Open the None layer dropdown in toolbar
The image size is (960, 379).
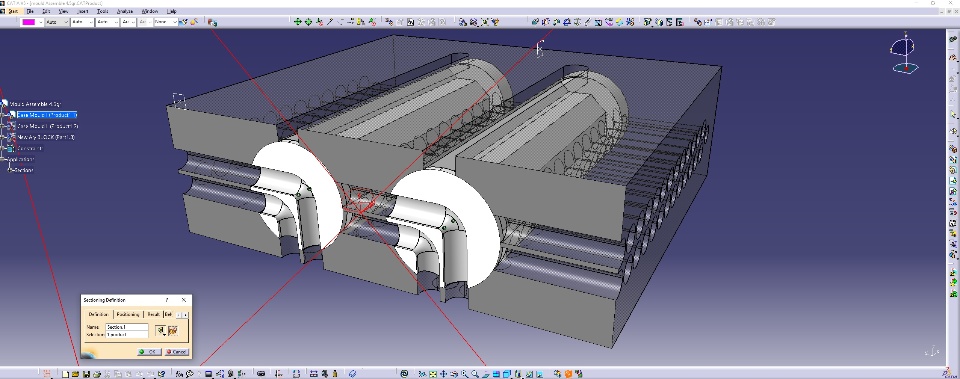[x=166, y=21]
